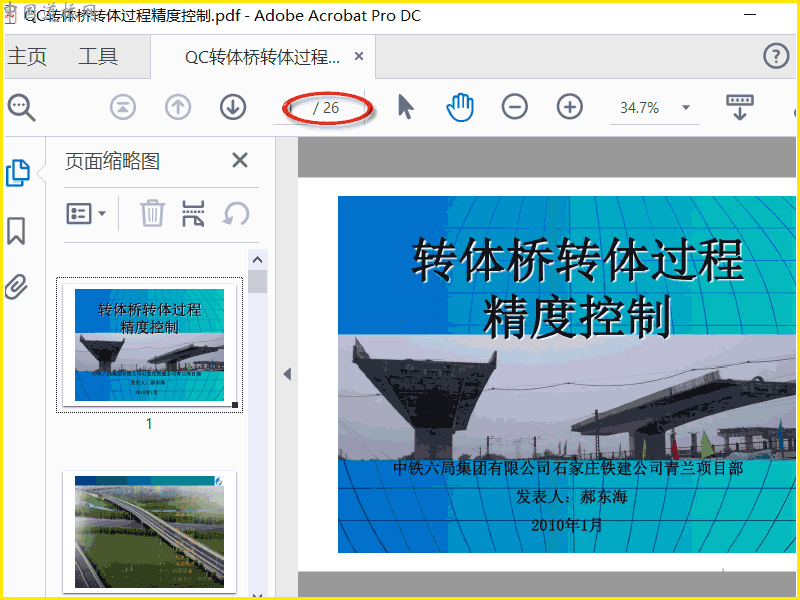Open the search/find text magnifier tool
The height and width of the screenshot is (600, 800).
(x=21, y=108)
